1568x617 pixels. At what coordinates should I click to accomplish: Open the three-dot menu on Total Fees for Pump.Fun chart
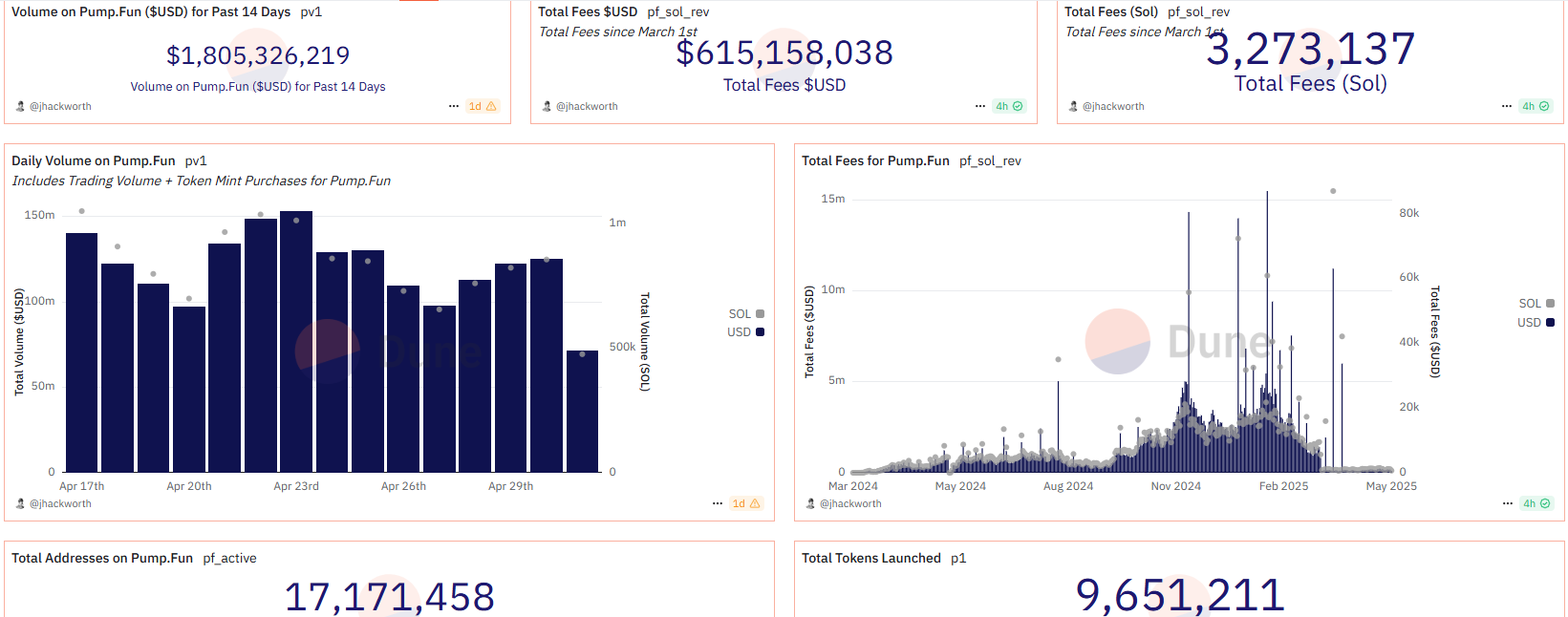click(x=1508, y=503)
